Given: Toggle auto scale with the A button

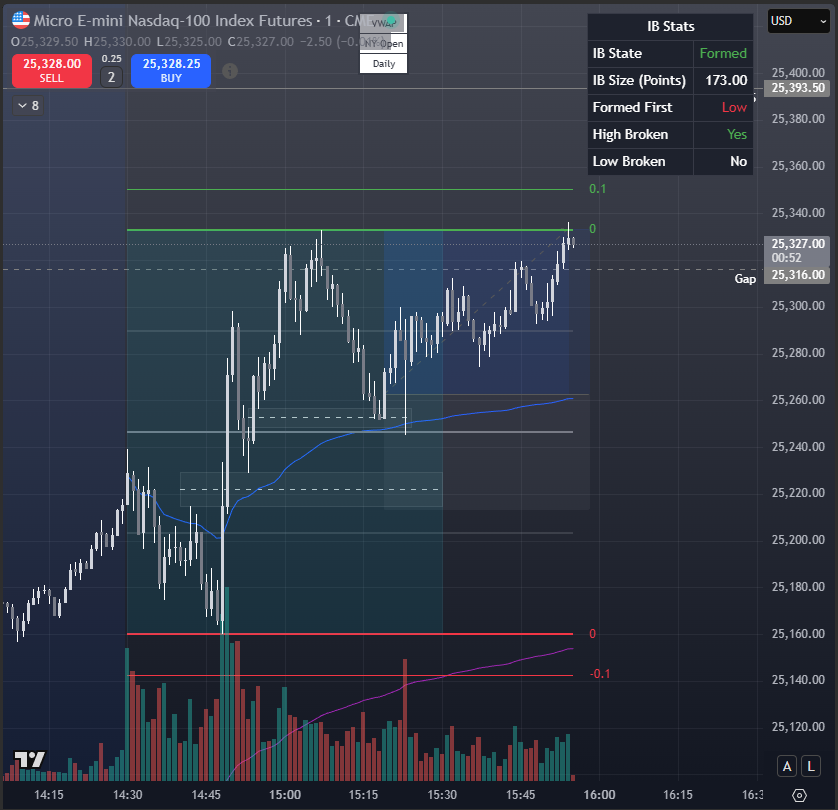Looking at the screenshot, I should (787, 766).
